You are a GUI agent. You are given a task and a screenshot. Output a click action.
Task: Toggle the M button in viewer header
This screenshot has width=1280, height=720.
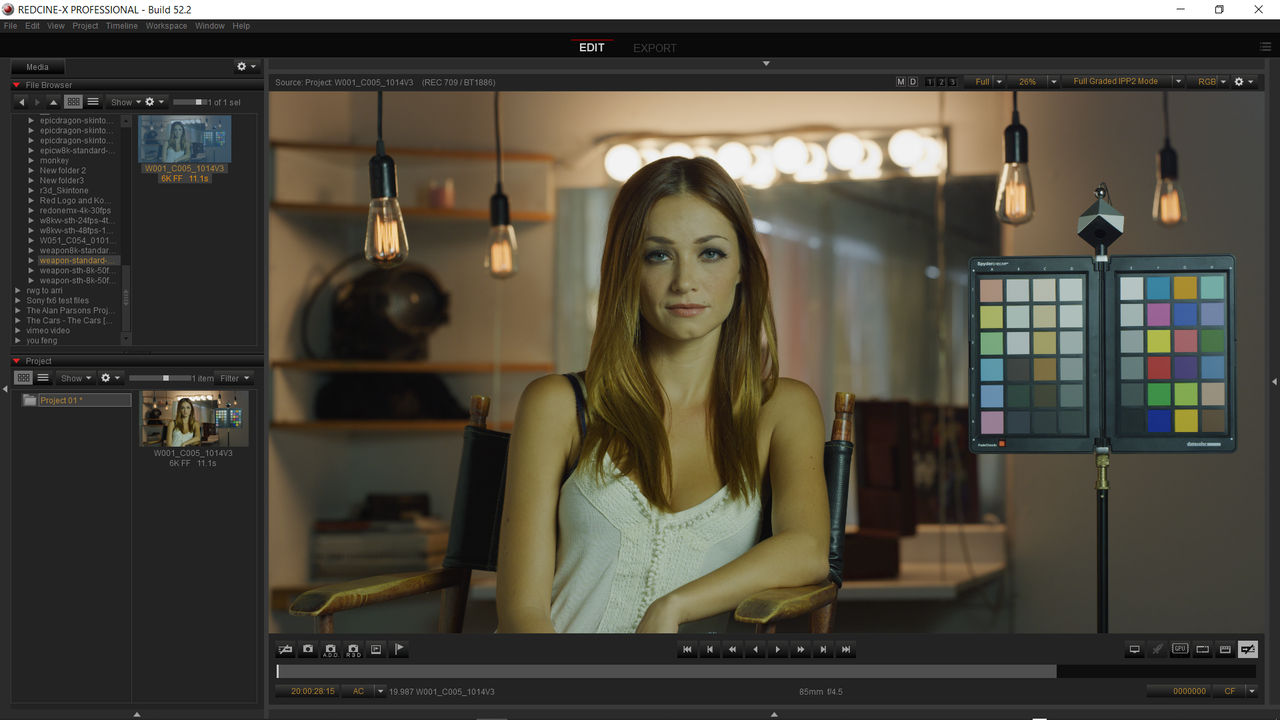901,82
